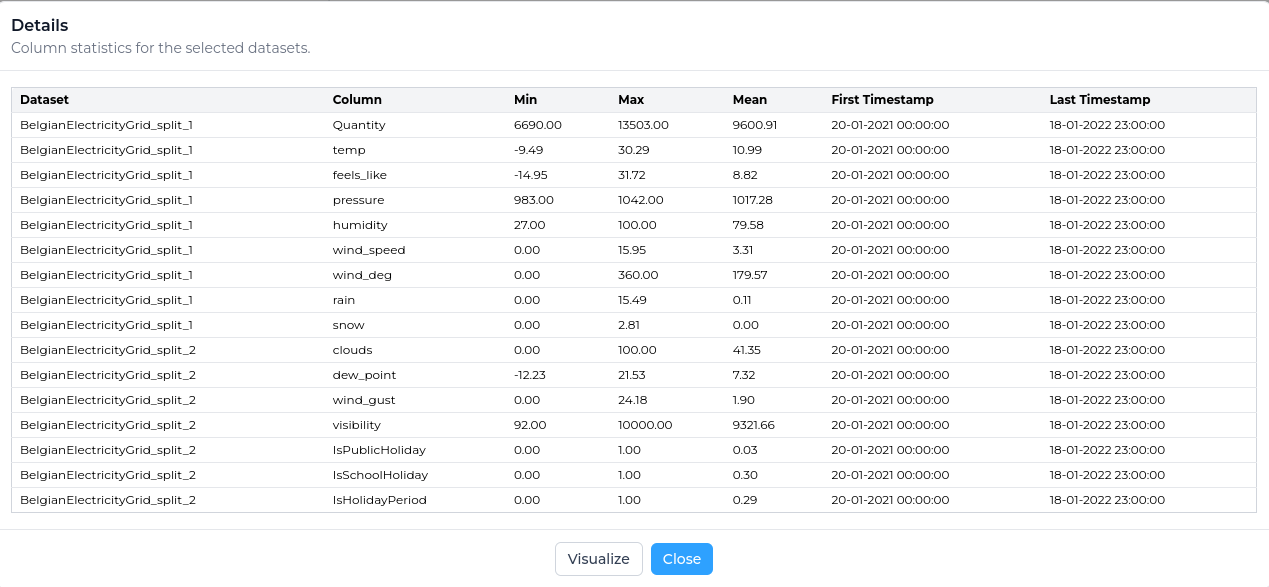Click the Mean column header

pos(750,100)
